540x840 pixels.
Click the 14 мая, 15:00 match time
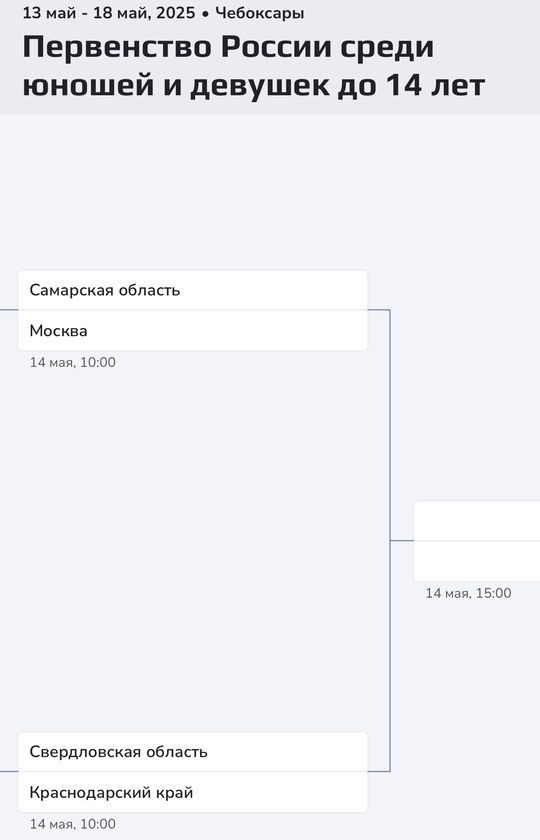click(x=468, y=593)
